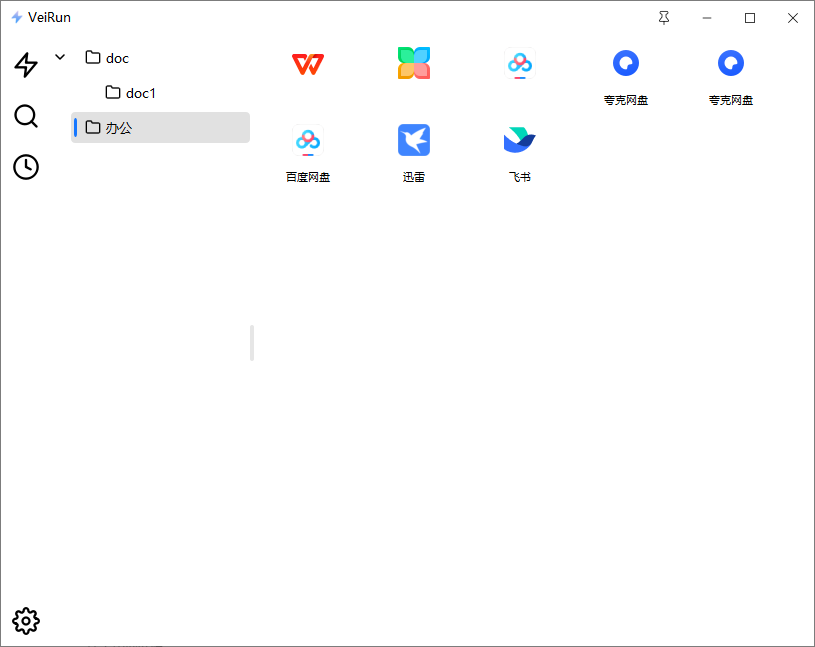Select the 办公 folder

[160, 127]
